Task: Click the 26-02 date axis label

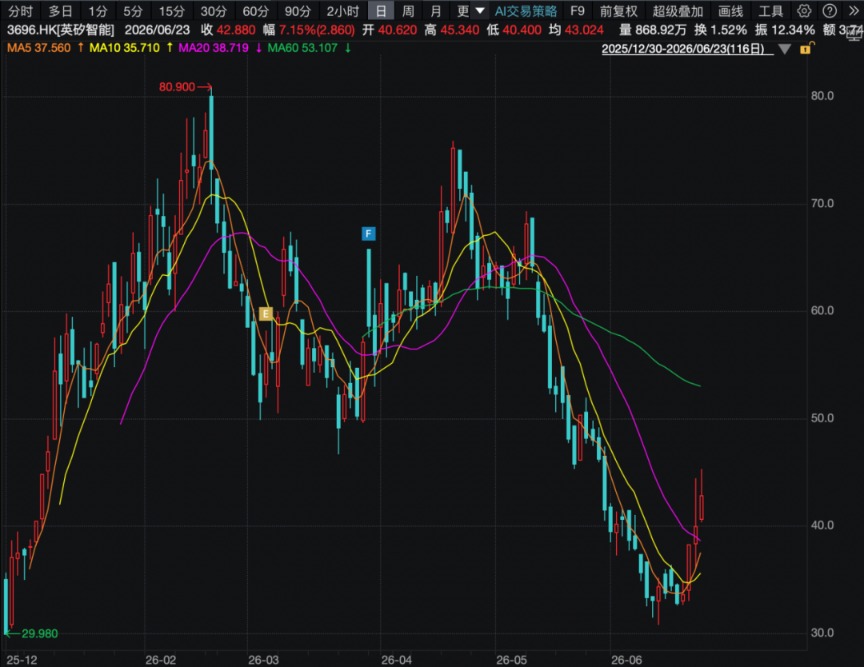Action: click(161, 660)
